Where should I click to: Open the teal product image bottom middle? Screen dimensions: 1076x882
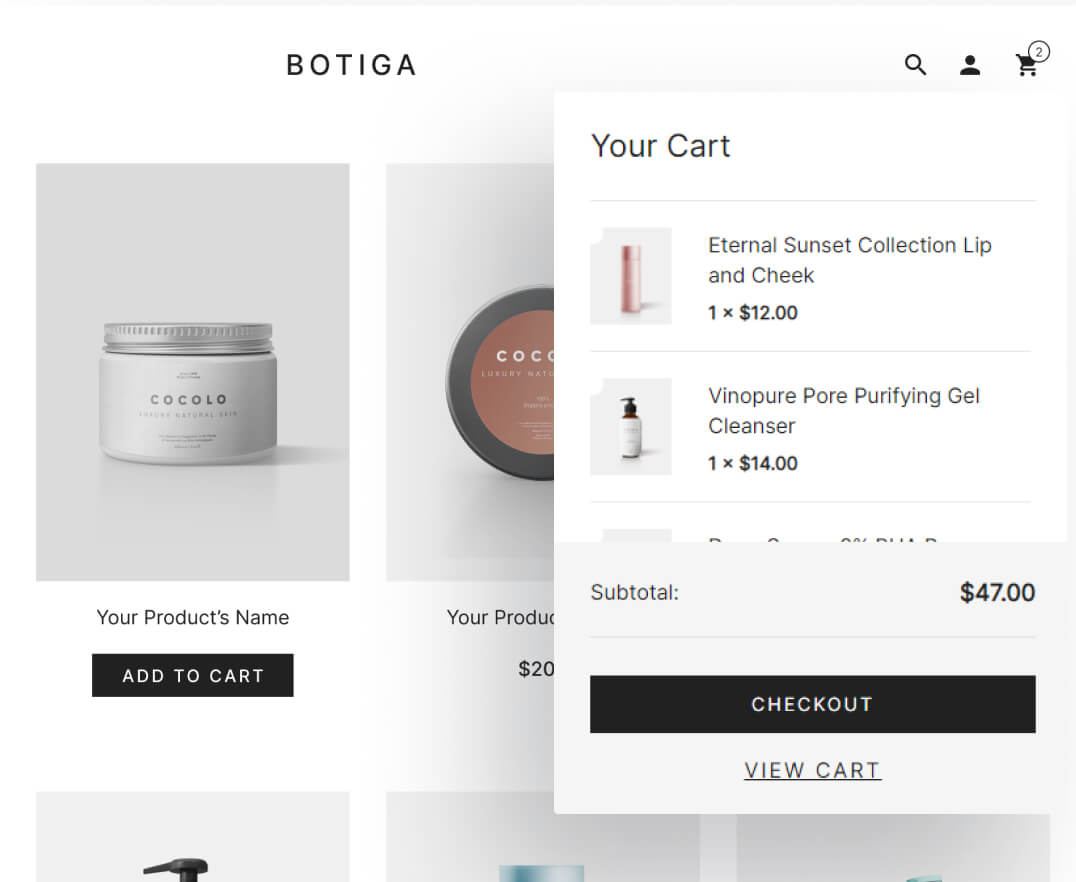point(542,837)
